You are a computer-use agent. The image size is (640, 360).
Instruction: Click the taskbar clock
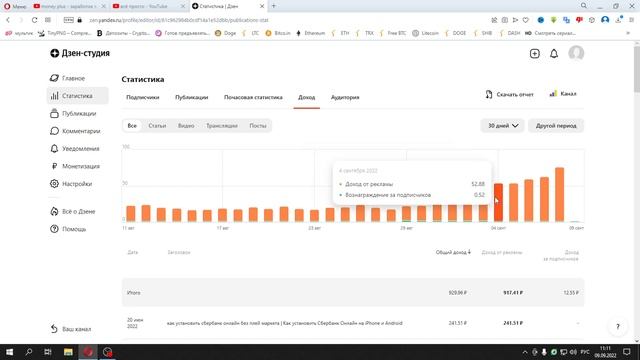point(606,352)
